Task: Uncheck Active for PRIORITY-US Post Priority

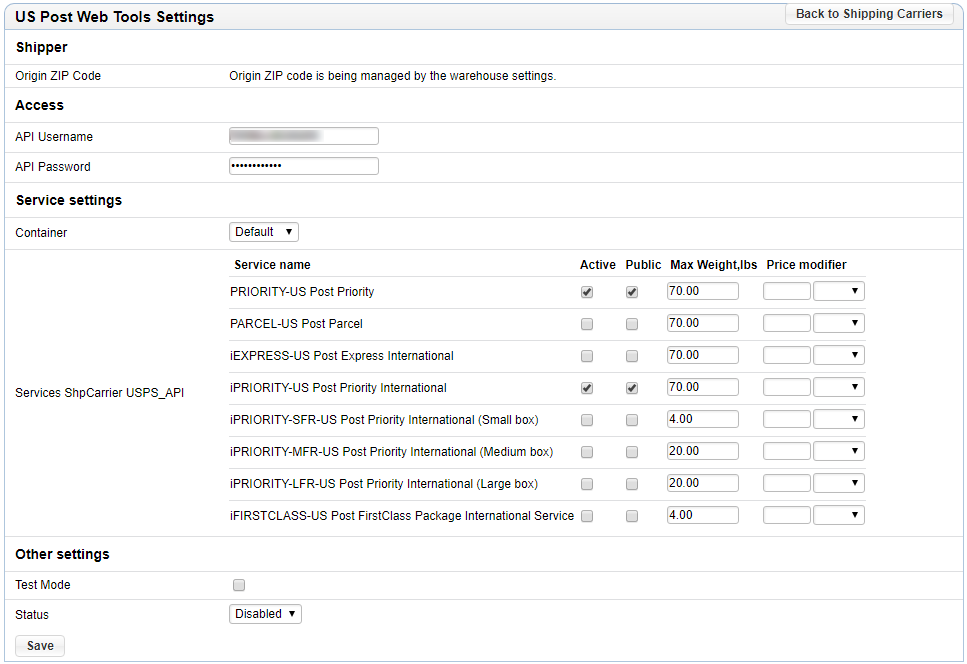Action: coord(587,292)
